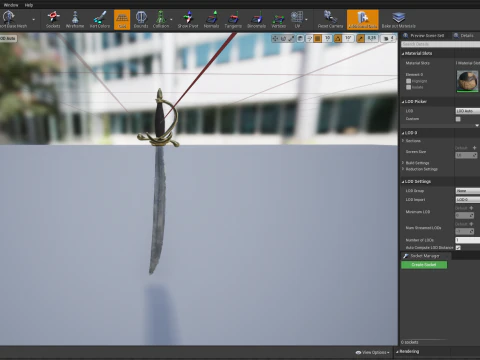The width and height of the screenshot is (480, 360).
Task: Click the Search Details input field
Action: [x=441, y=44]
